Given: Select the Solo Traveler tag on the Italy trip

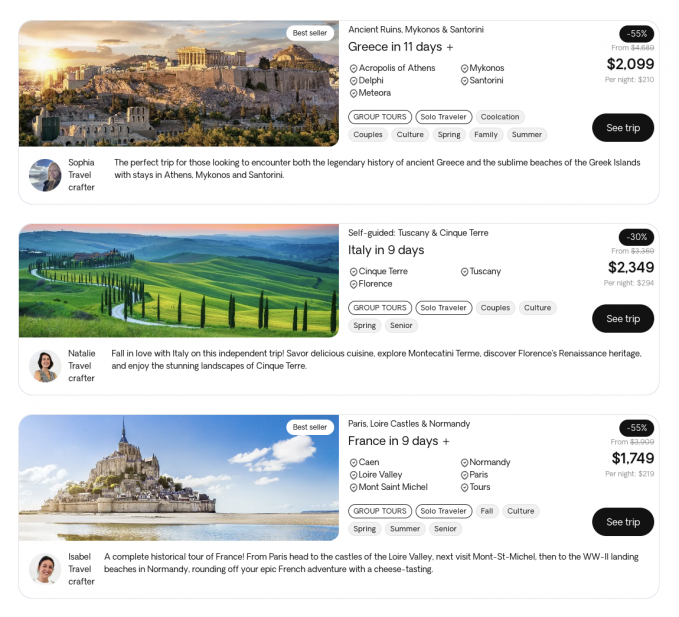Looking at the screenshot, I should pyautogui.click(x=443, y=308).
